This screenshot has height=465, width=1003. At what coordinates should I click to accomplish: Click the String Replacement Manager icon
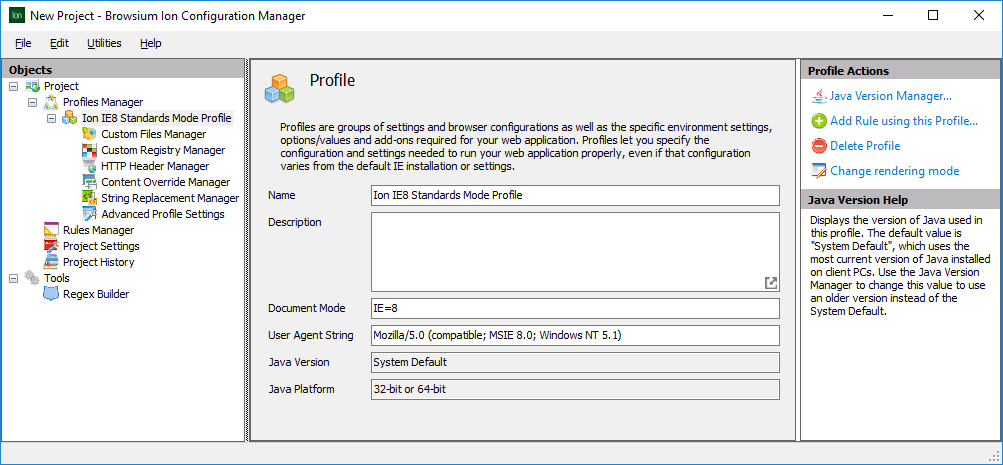click(89, 198)
